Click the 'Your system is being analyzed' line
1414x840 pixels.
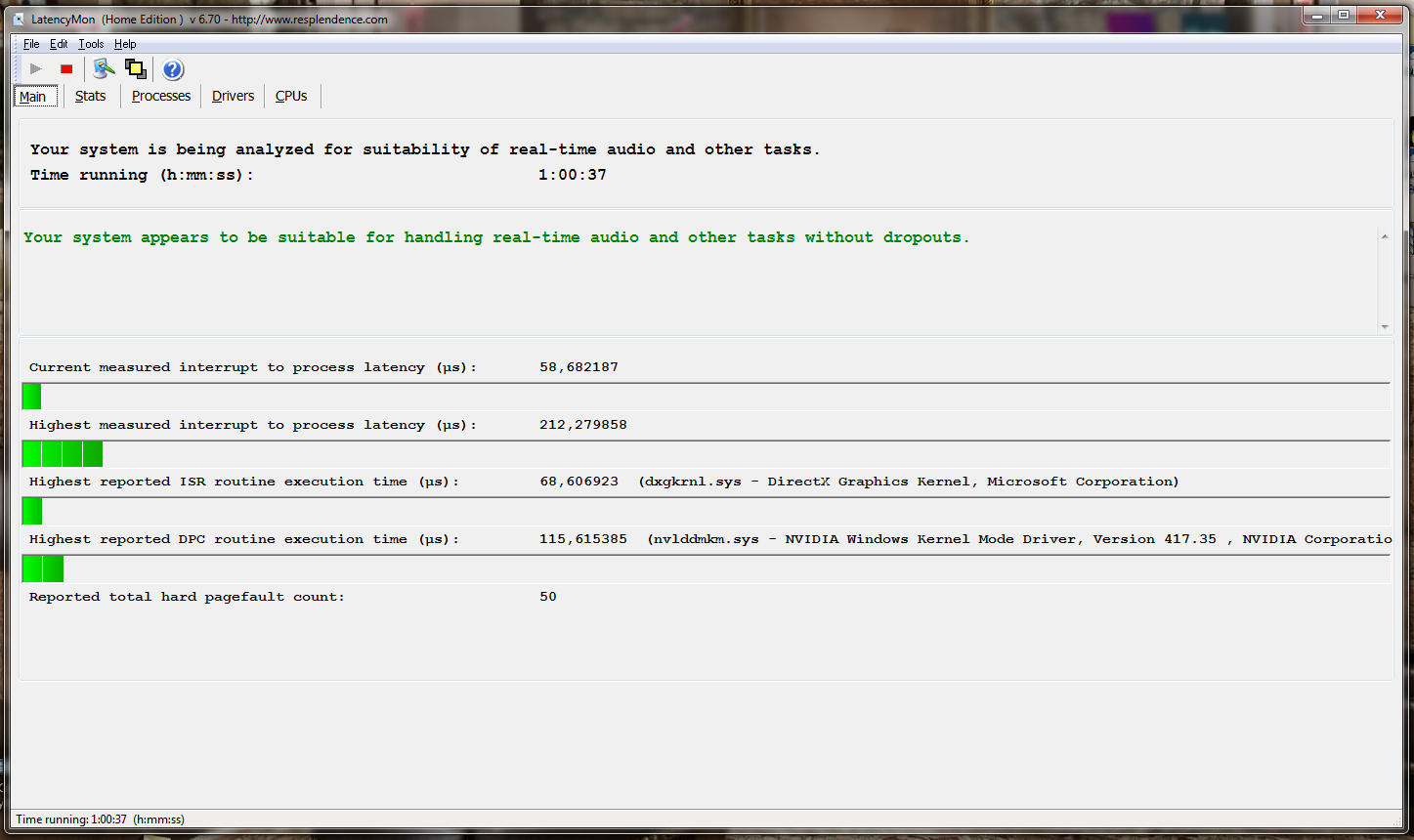pos(425,149)
